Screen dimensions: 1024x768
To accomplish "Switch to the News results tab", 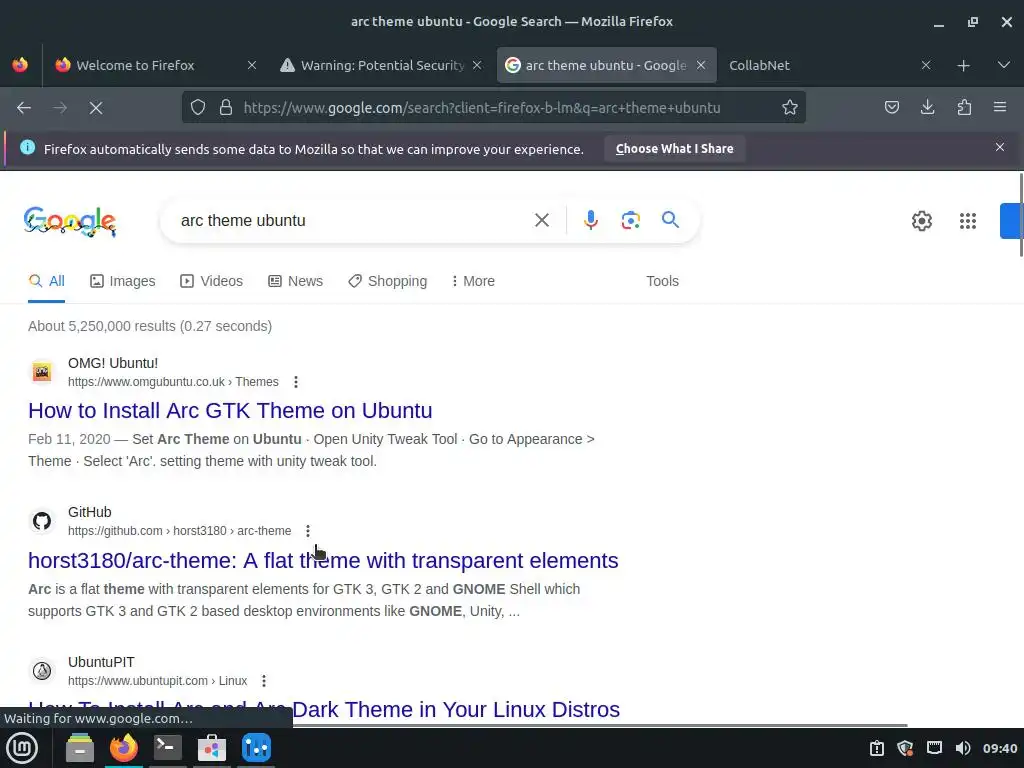I will click(x=295, y=281).
